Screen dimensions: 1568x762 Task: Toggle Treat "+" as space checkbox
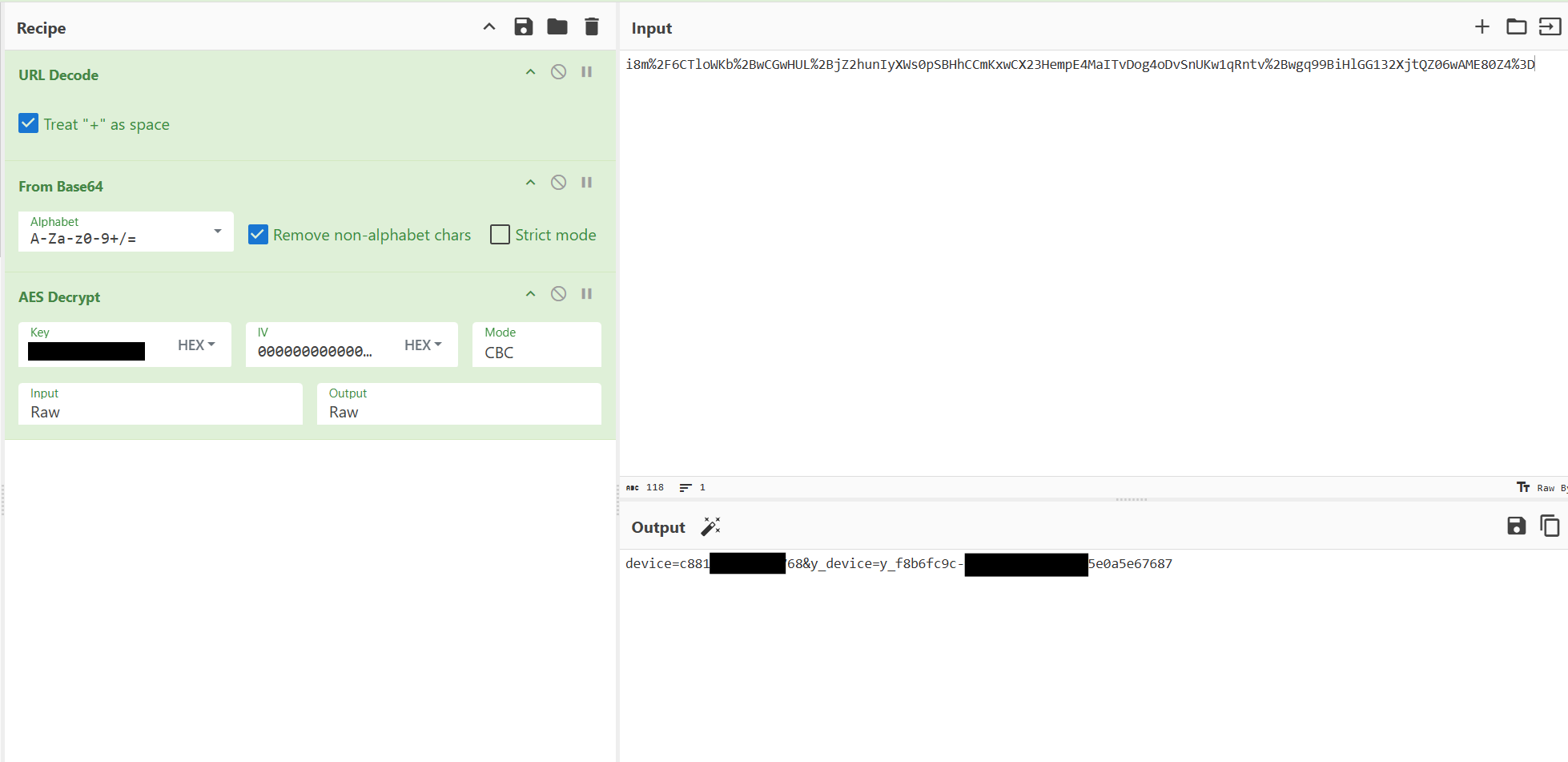point(28,123)
